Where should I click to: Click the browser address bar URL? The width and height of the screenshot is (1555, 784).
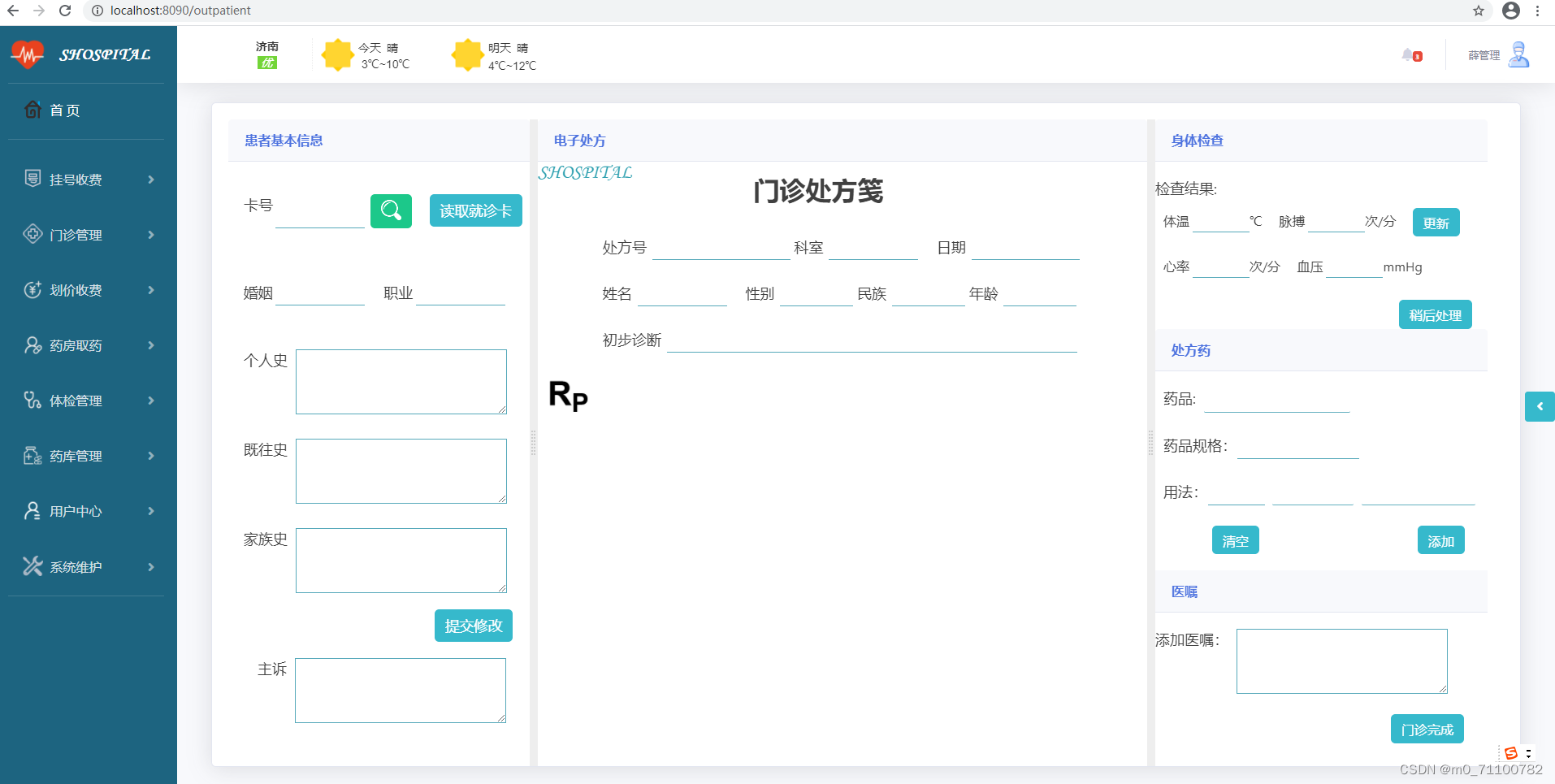pos(180,11)
